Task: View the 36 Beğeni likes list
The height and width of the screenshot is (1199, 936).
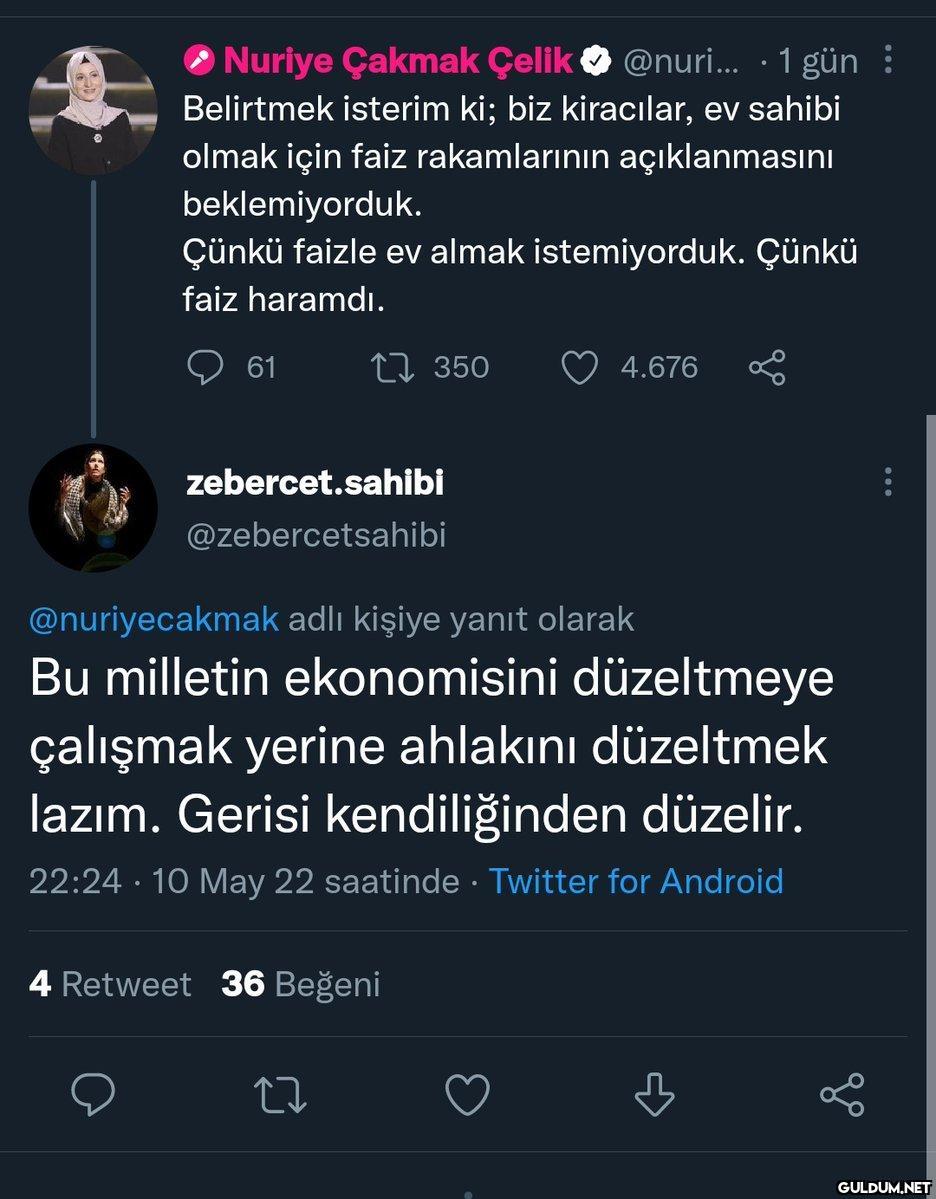Action: [x=301, y=984]
